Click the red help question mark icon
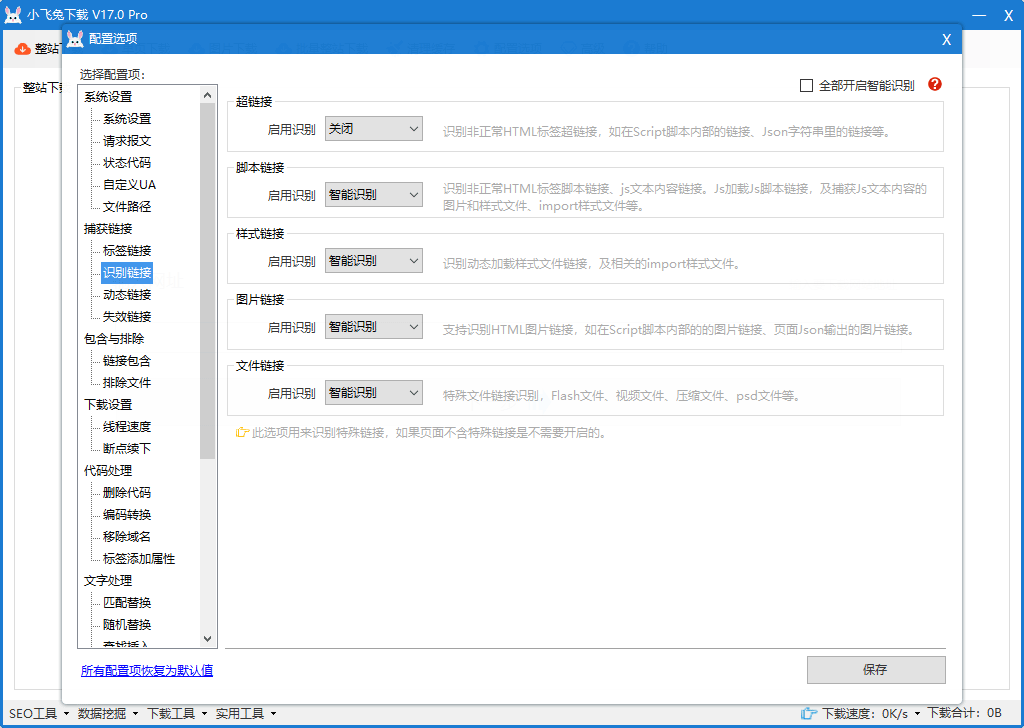Screen dimensions: 1024x728 pos(935,85)
